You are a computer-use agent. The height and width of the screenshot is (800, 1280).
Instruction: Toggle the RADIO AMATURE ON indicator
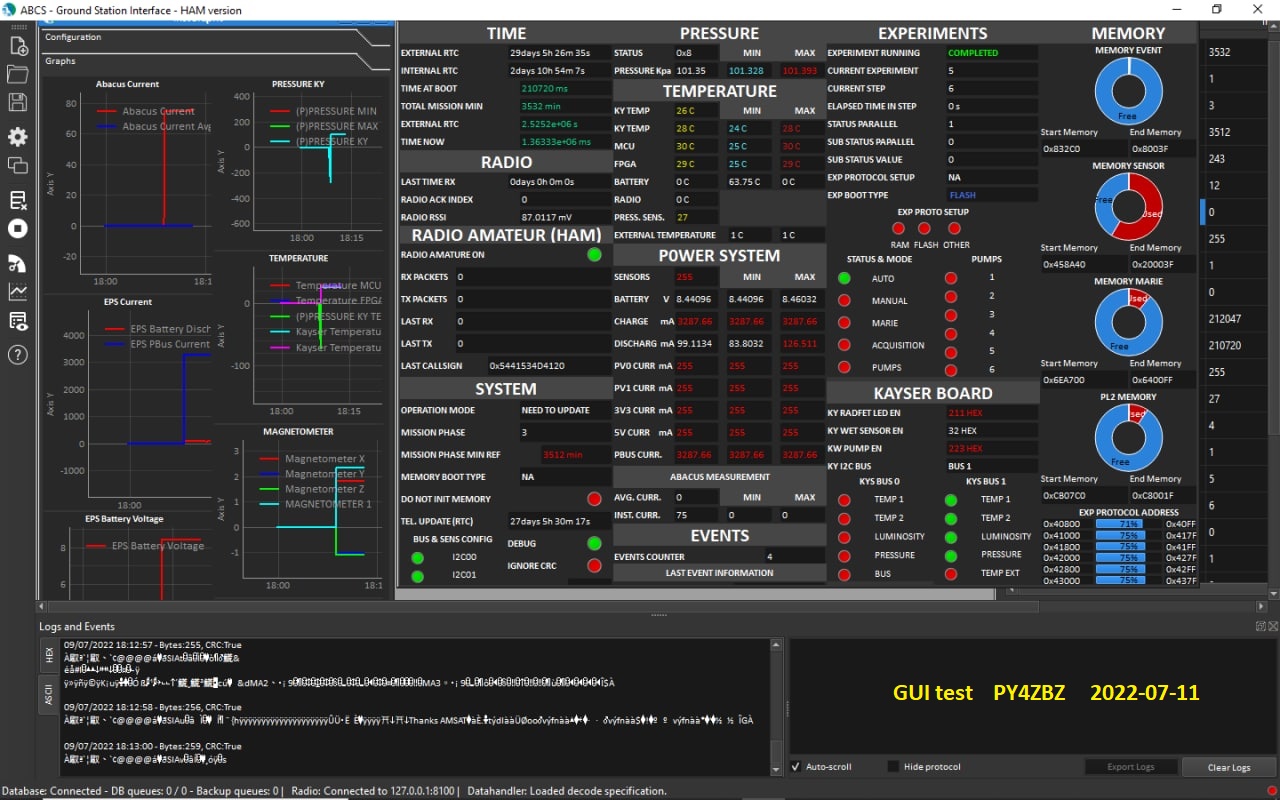(594, 255)
